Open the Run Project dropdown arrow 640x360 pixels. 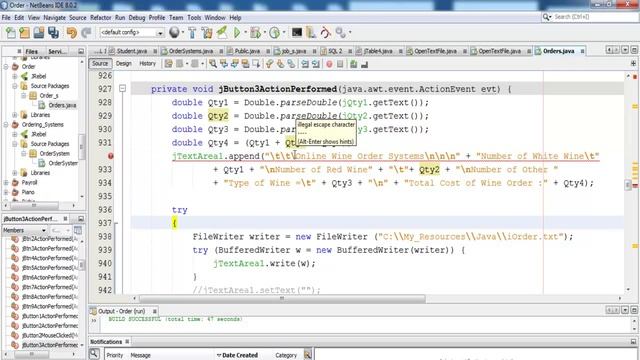(245, 33)
